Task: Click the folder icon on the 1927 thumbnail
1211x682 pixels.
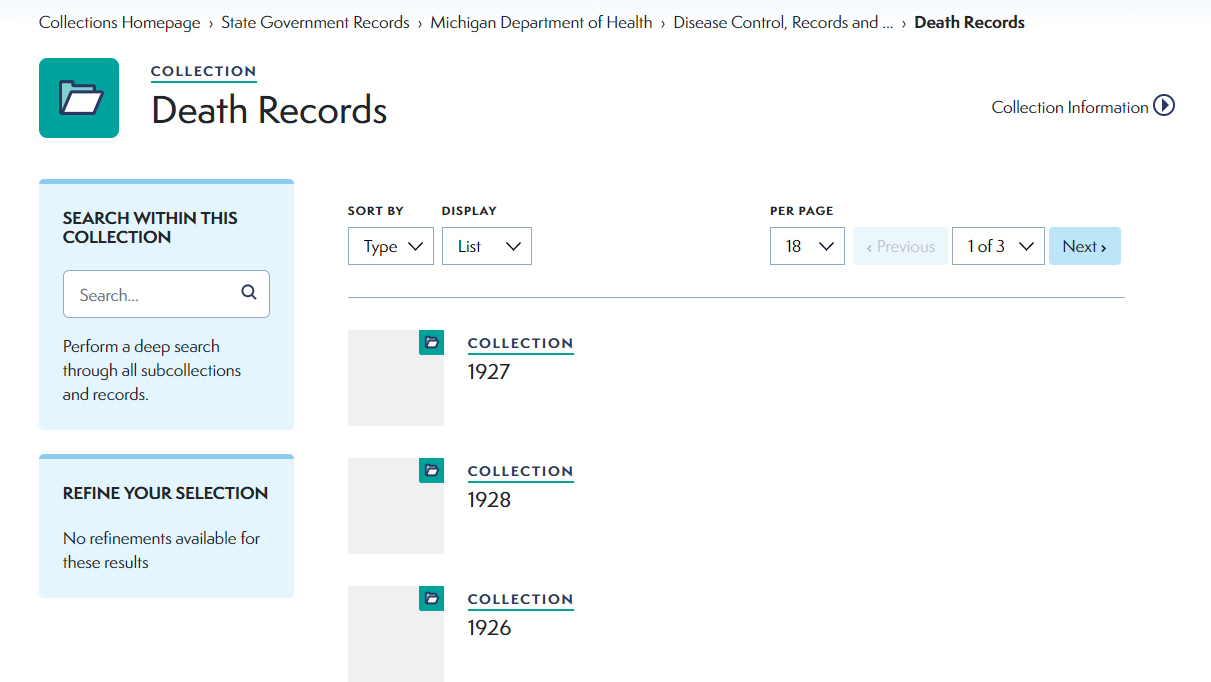Action: tap(431, 342)
